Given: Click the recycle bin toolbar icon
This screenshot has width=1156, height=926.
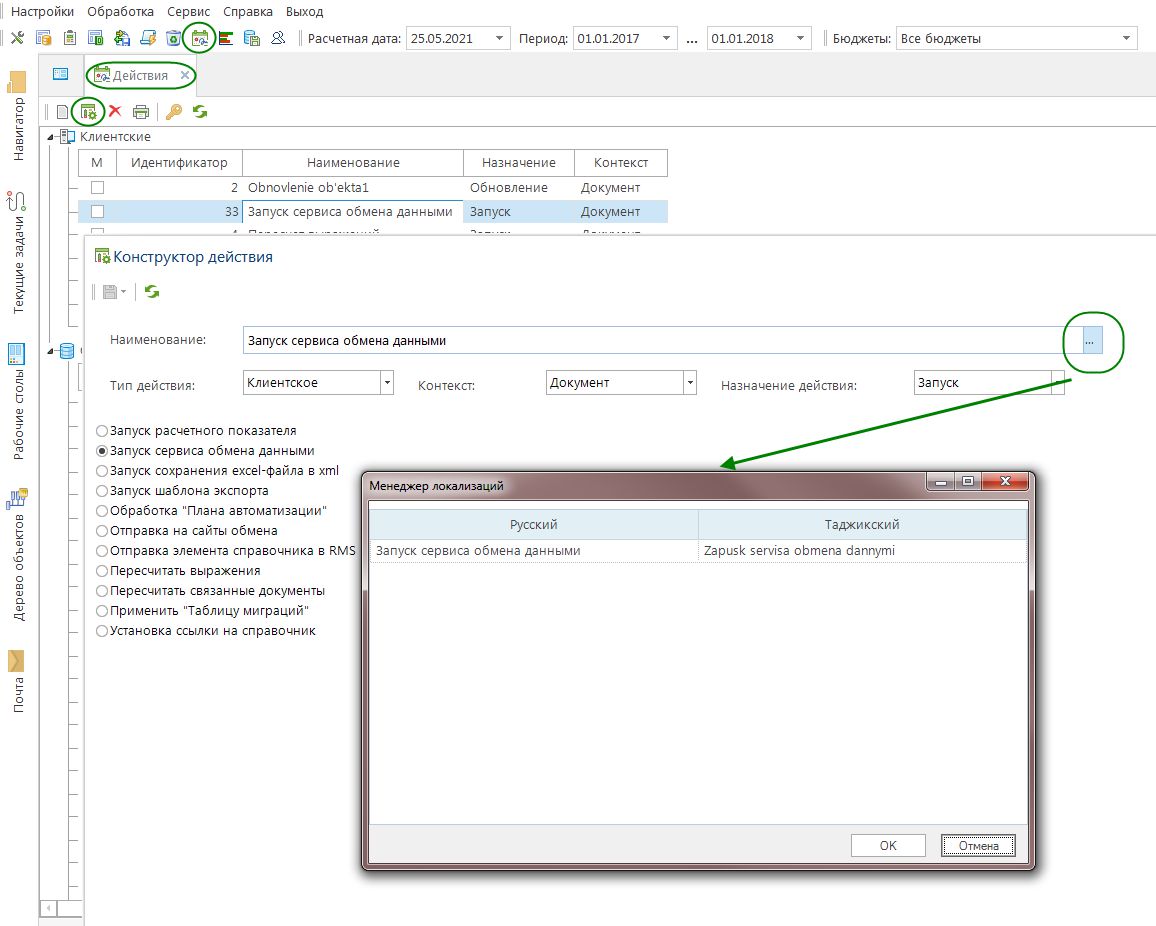Looking at the screenshot, I should point(174,39).
